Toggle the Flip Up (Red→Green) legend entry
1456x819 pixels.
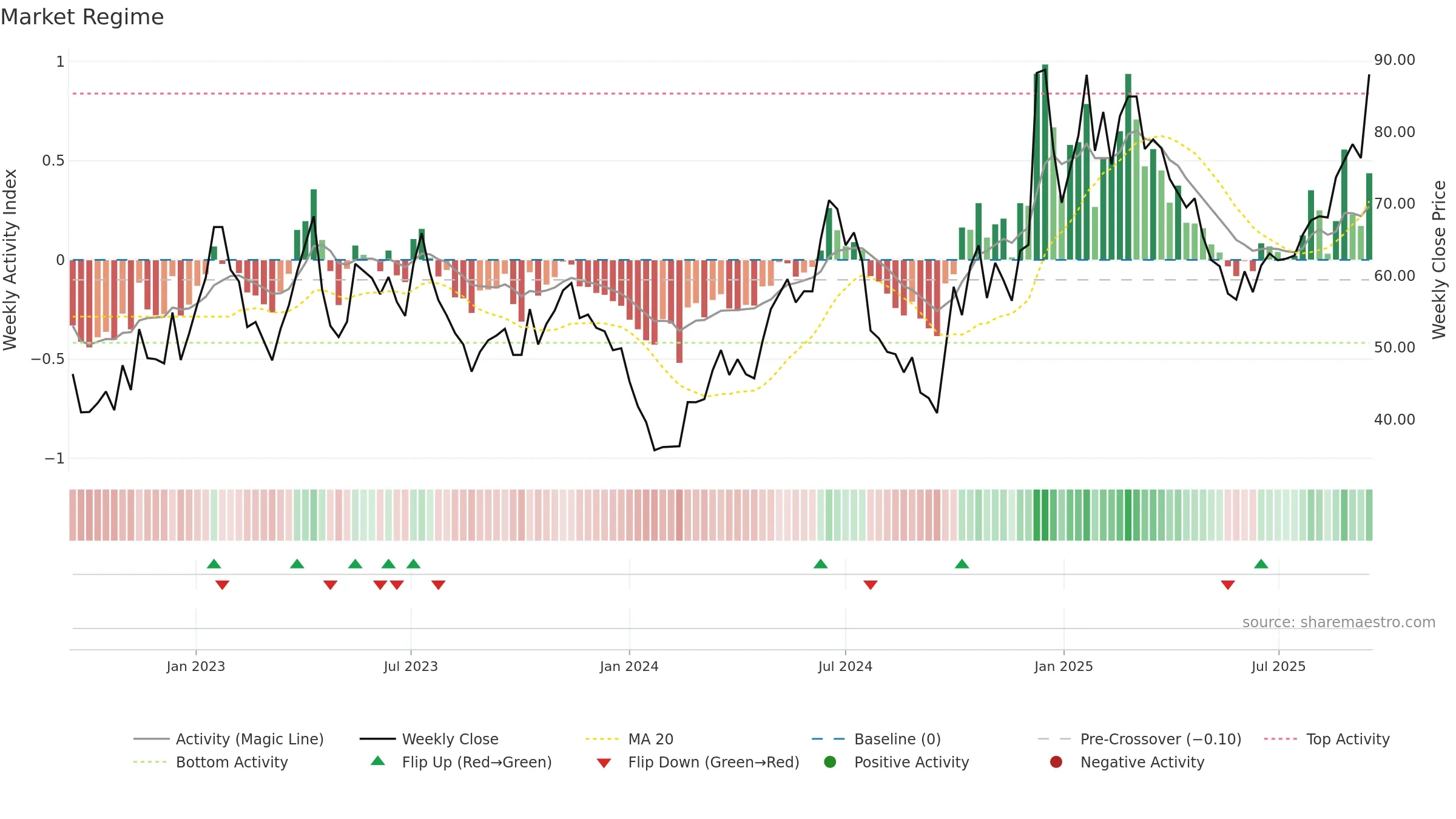pyautogui.click(x=461, y=762)
